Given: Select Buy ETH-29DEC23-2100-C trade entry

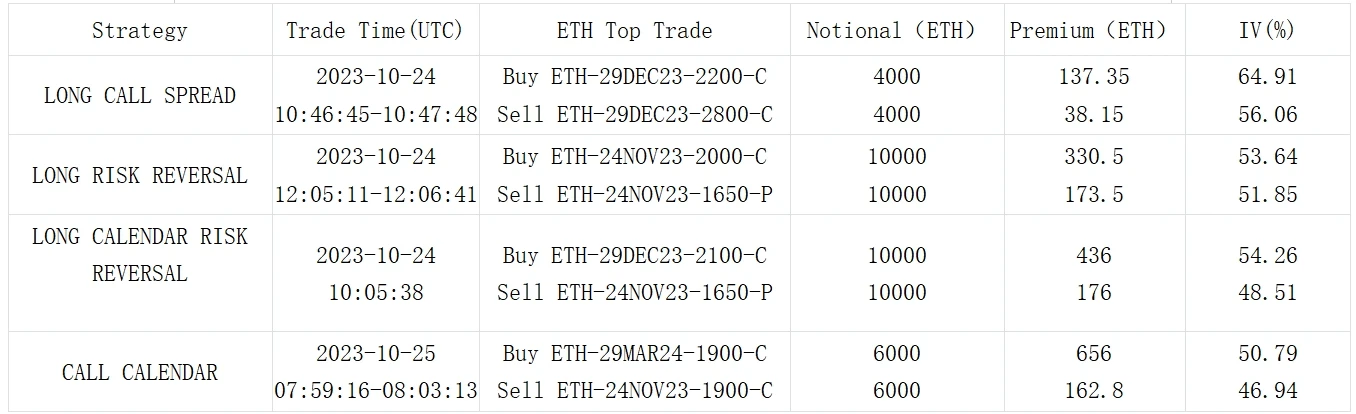Looking at the screenshot, I should [635, 256].
